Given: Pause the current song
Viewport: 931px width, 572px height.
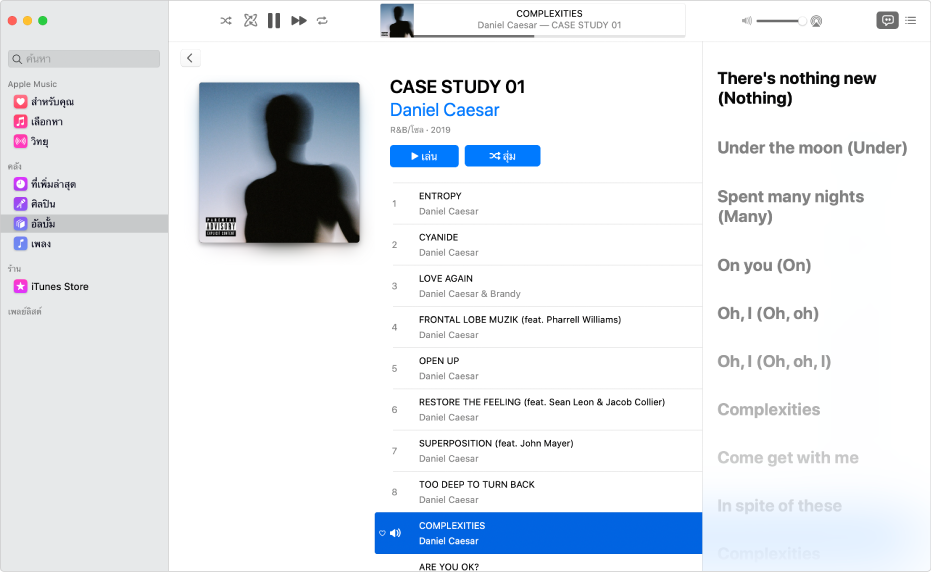Looking at the screenshot, I should pyautogui.click(x=274, y=21).
